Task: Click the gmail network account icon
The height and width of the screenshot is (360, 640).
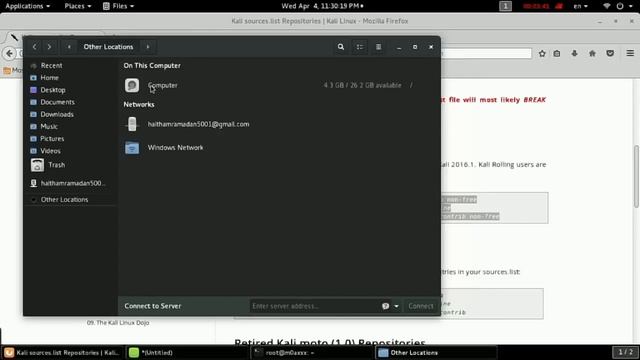Action: click(x=132, y=124)
